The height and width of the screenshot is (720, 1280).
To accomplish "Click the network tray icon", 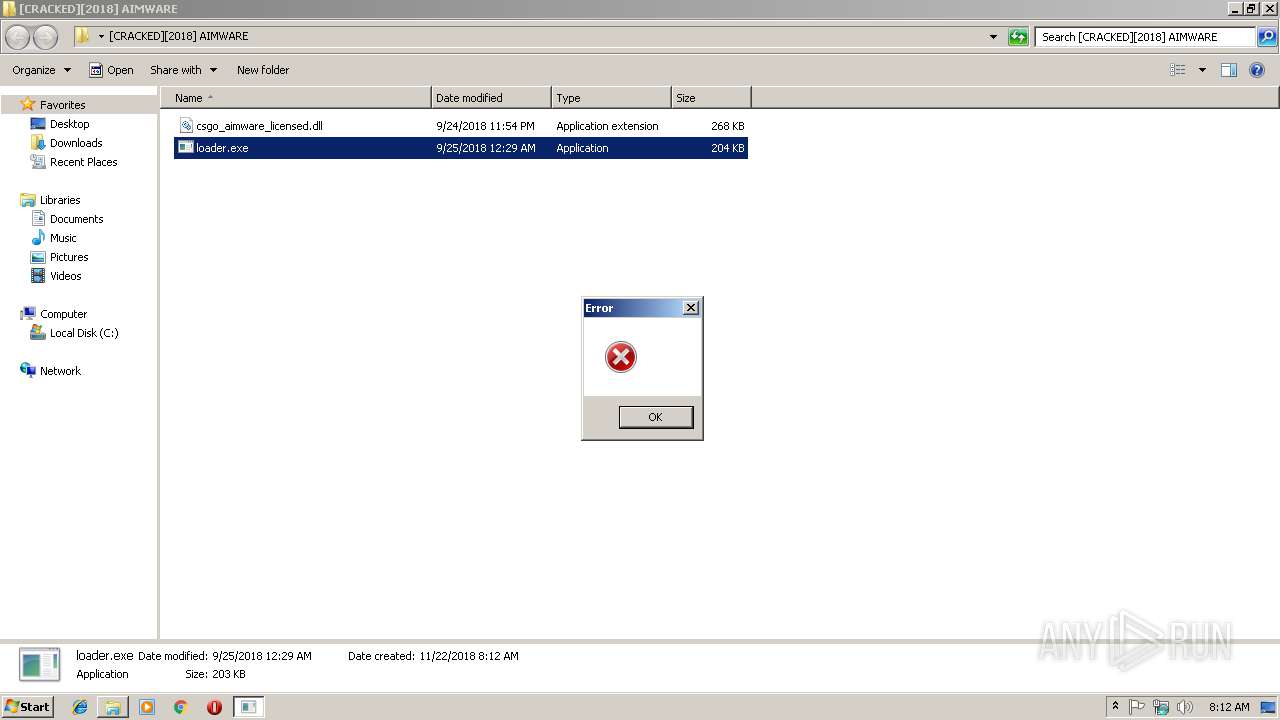I will pyautogui.click(x=1161, y=707).
